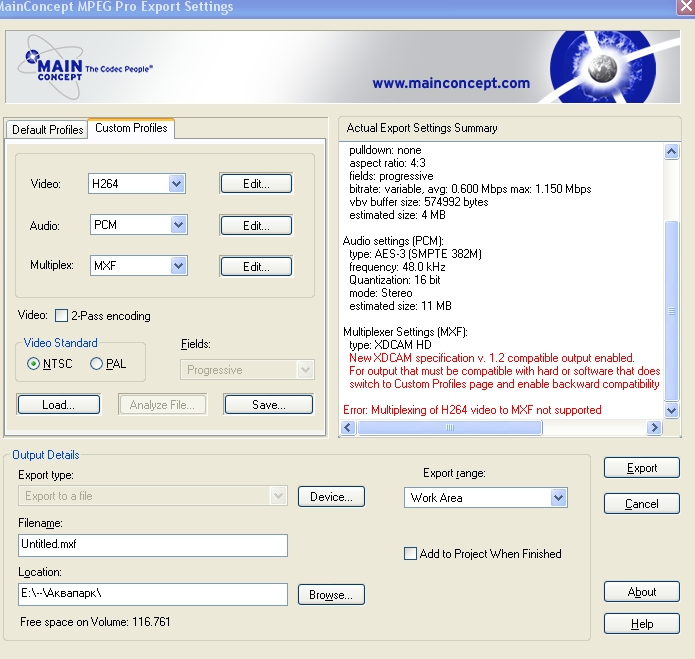The width and height of the screenshot is (695, 659).
Task: Click the summary vertical scrollbar thumb
Action: pos(672,310)
